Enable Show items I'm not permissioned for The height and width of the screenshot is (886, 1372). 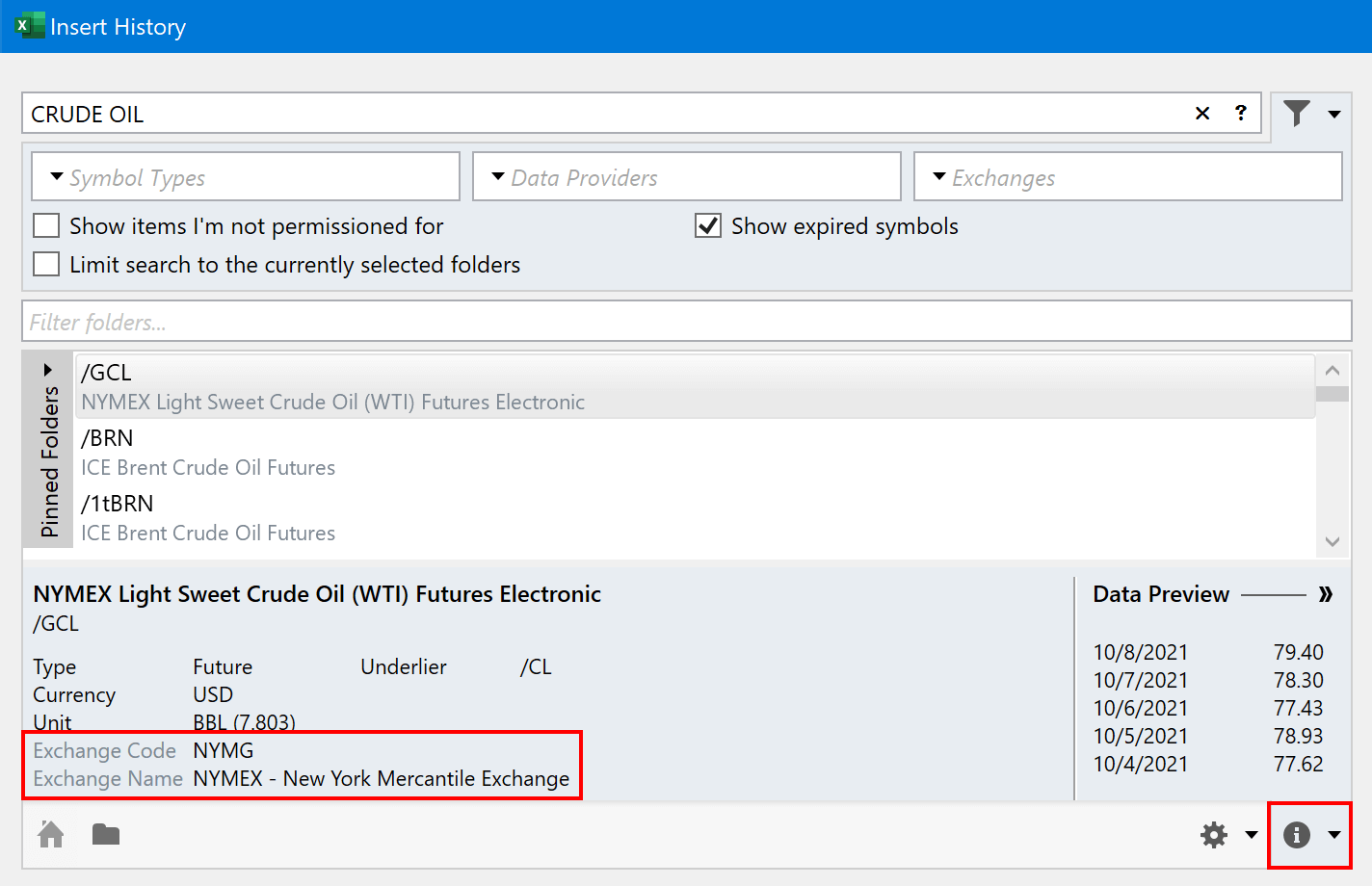[46, 226]
